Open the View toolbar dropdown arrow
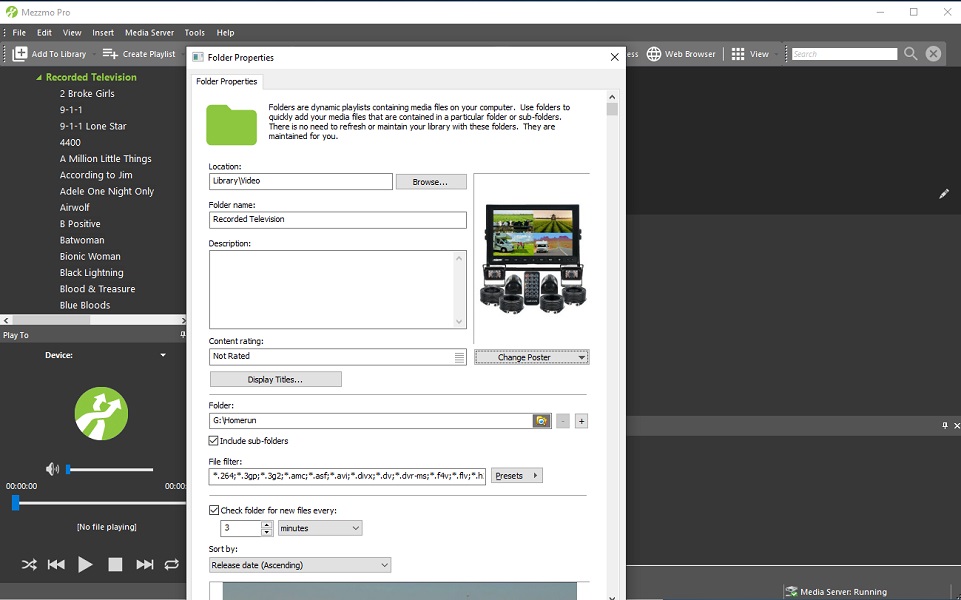Image resolution: width=961 pixels, height=600 pixels. pyautogui.click(x=776, y=54)
